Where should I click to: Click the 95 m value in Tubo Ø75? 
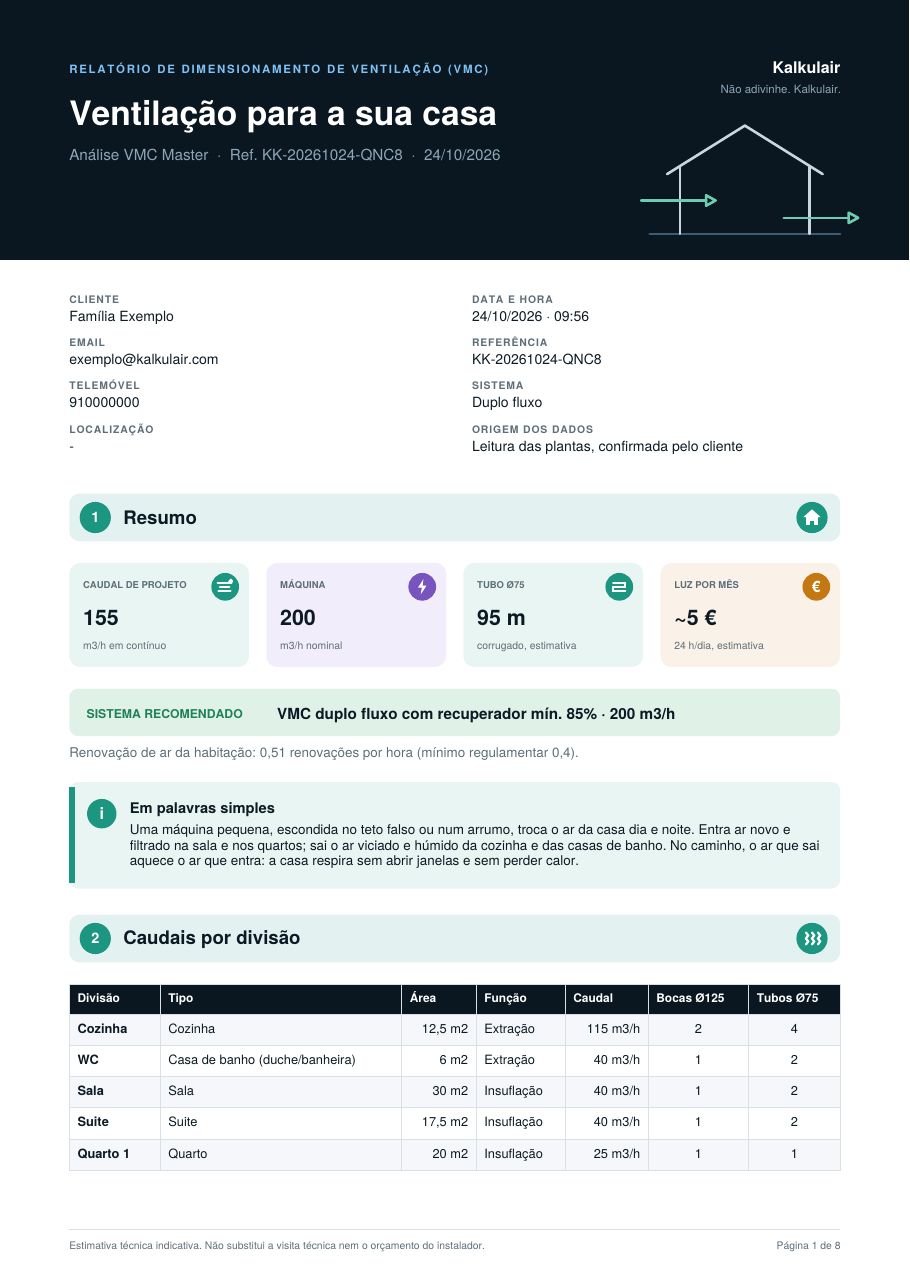click(501, 618)
